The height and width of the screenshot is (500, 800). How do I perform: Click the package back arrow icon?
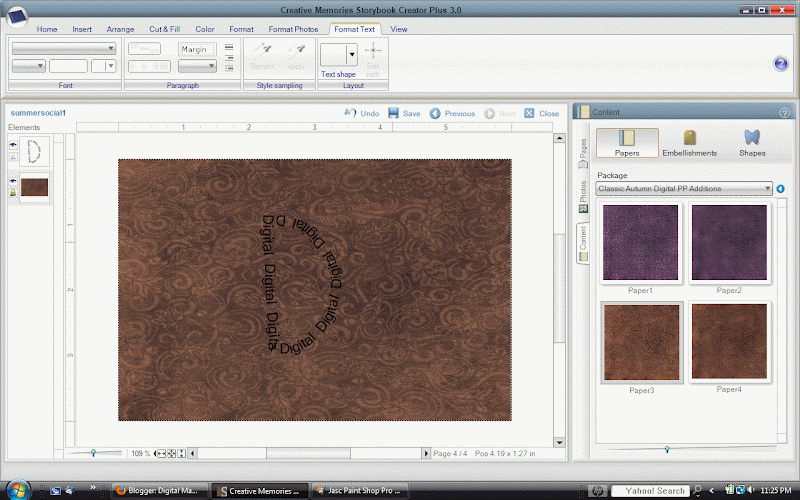[x=780, y=188]
